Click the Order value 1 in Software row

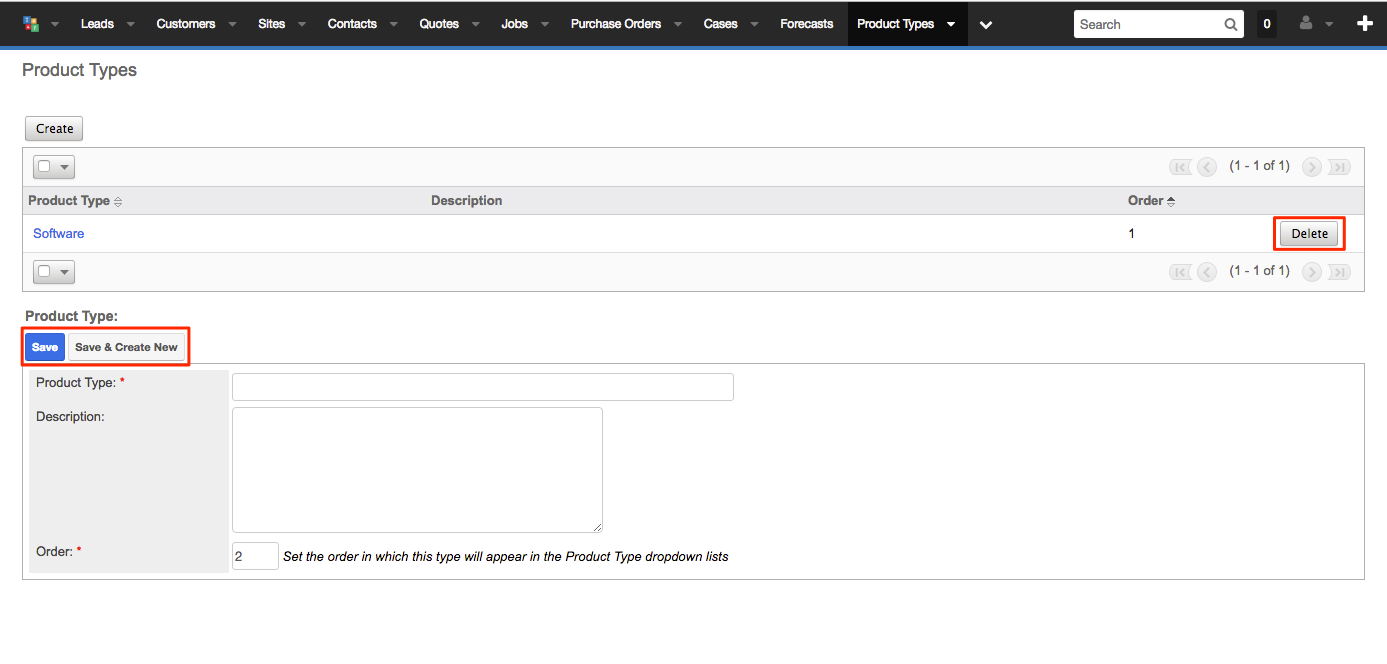(x=1132, y=233)
